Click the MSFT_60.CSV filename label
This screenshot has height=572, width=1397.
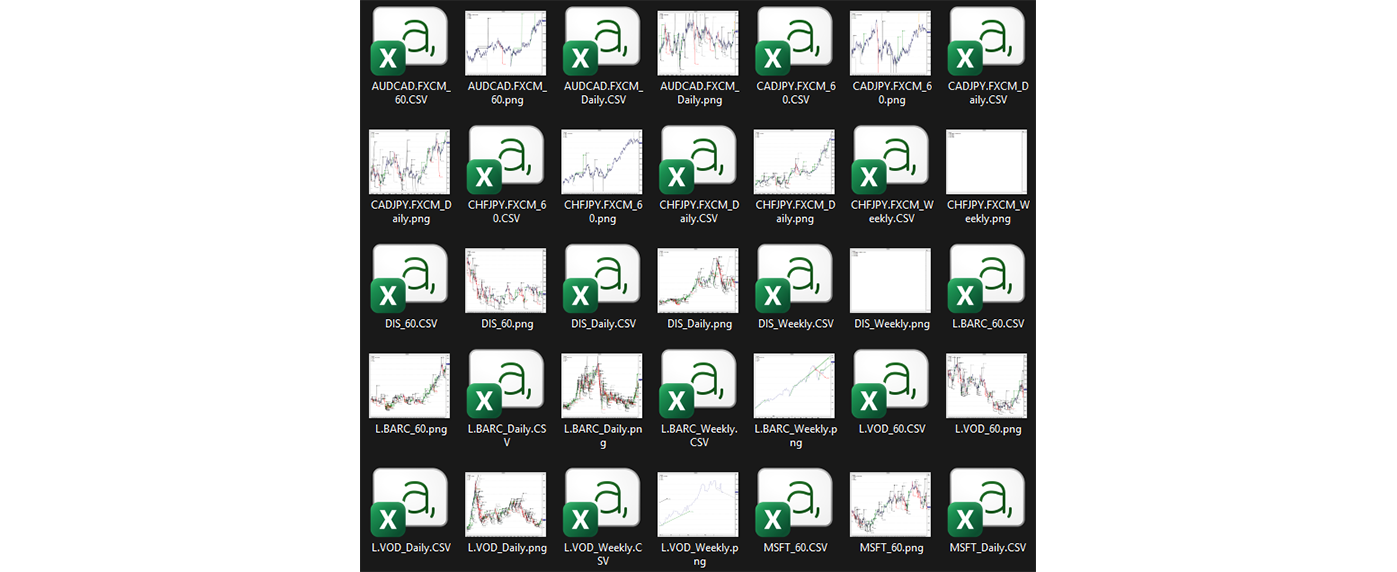[795, 548]
